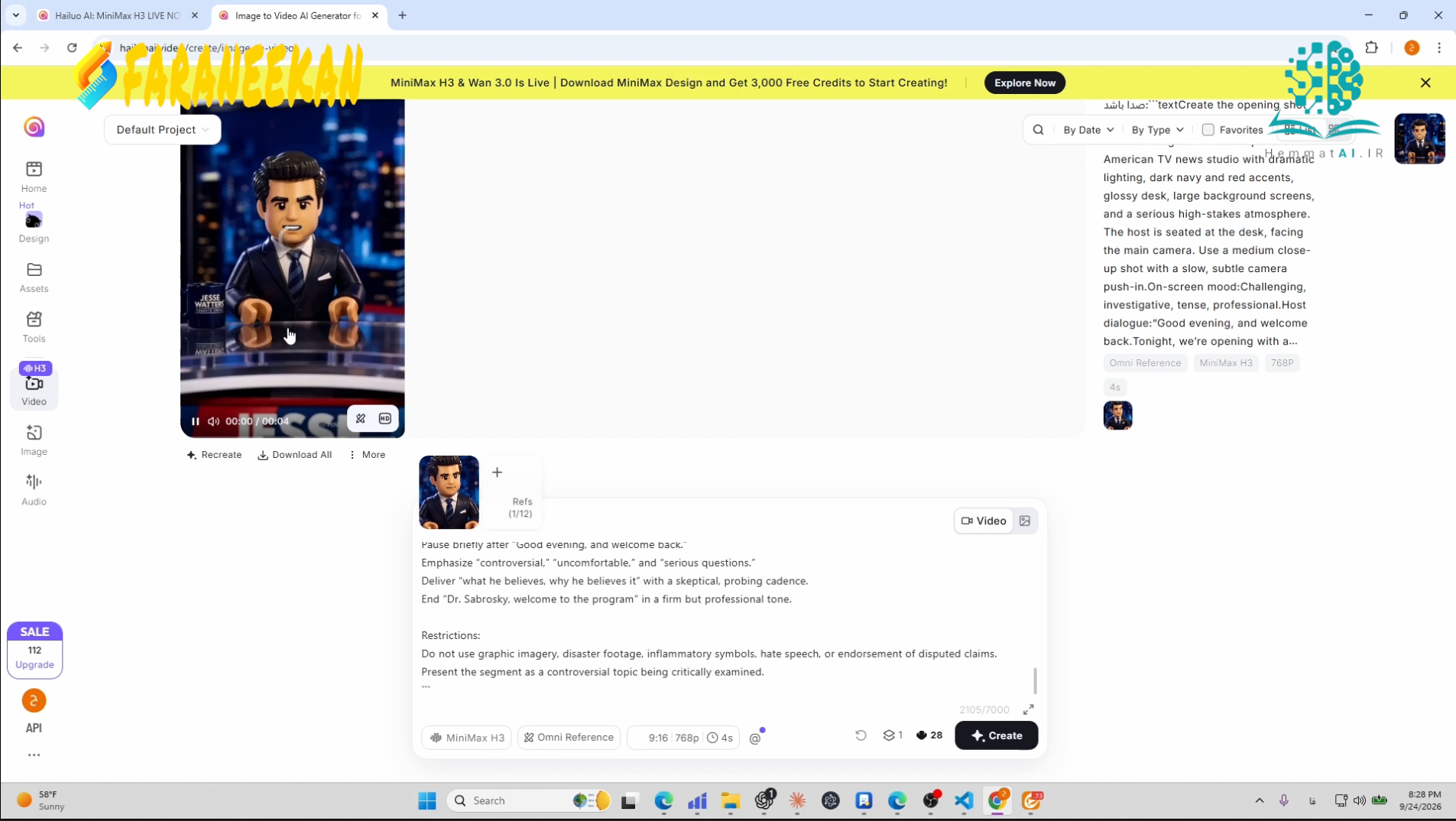Close the yellow promotion banner
This screenshot has height=821, width=1456.
1425,83
